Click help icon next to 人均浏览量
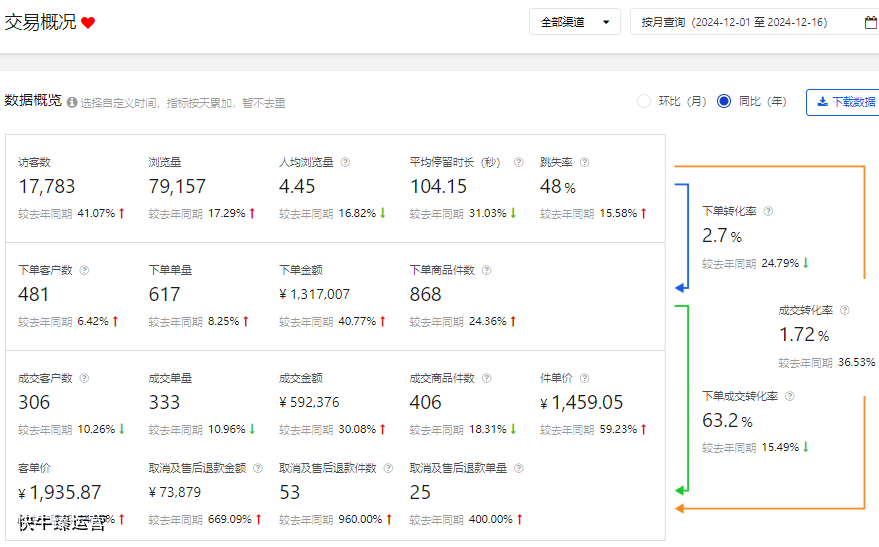Viewport: 879px width, 547px height. pyautogui.click(x=345, y=162)
